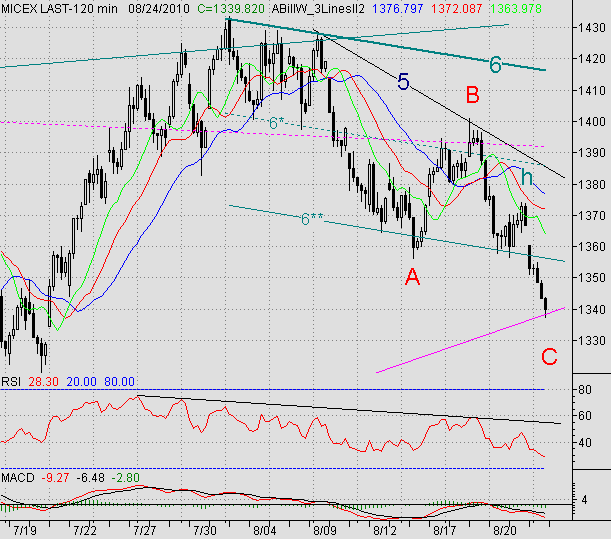The height and width of the screenshot is (539, 611).
Task: Click the RSI value 28.30
Action: click(x=44, y=382)
